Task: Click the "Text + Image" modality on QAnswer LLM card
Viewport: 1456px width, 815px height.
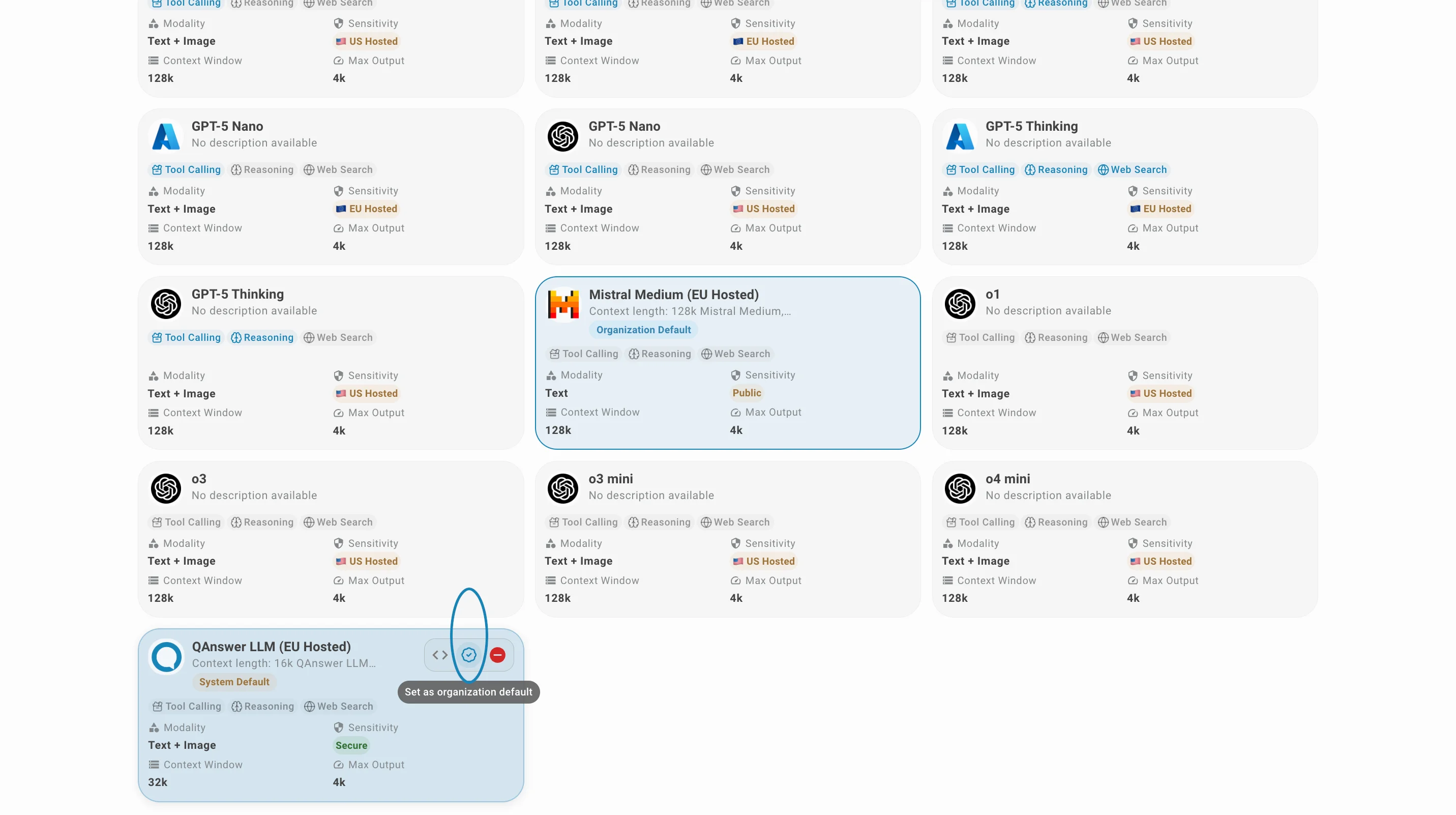Action: click(x=182, y=745)
